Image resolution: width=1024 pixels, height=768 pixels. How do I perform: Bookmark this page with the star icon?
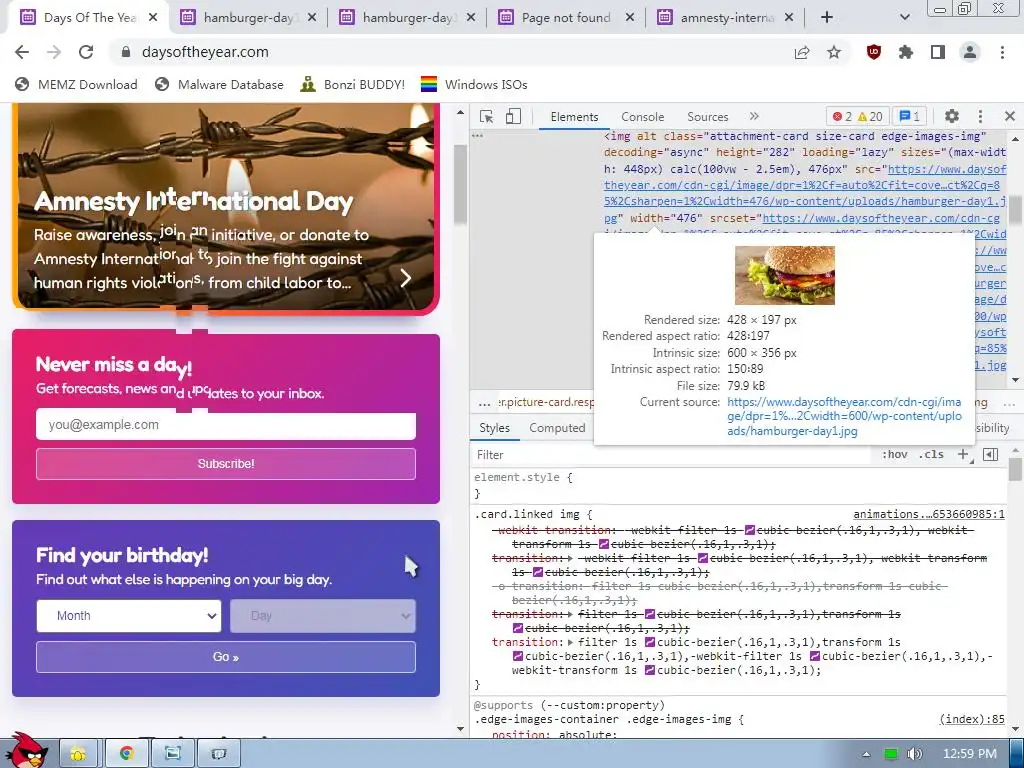pos(834,52)
